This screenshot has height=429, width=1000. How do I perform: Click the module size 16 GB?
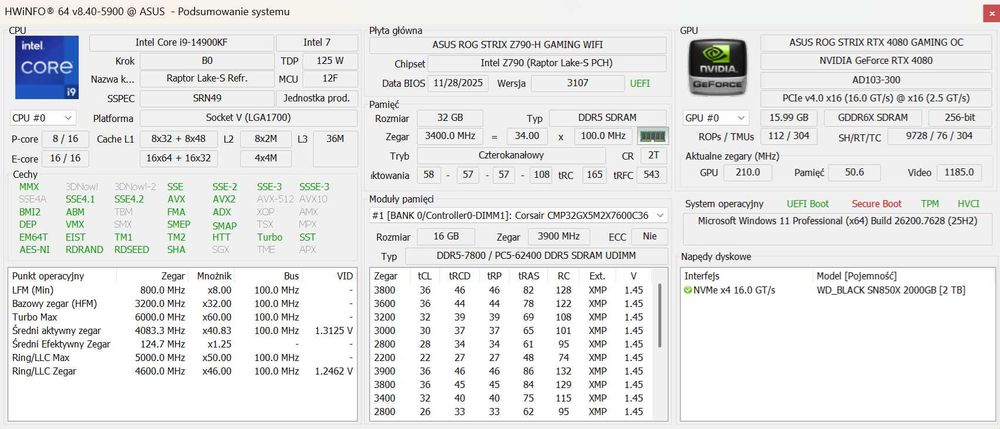[x=445, y=236]
